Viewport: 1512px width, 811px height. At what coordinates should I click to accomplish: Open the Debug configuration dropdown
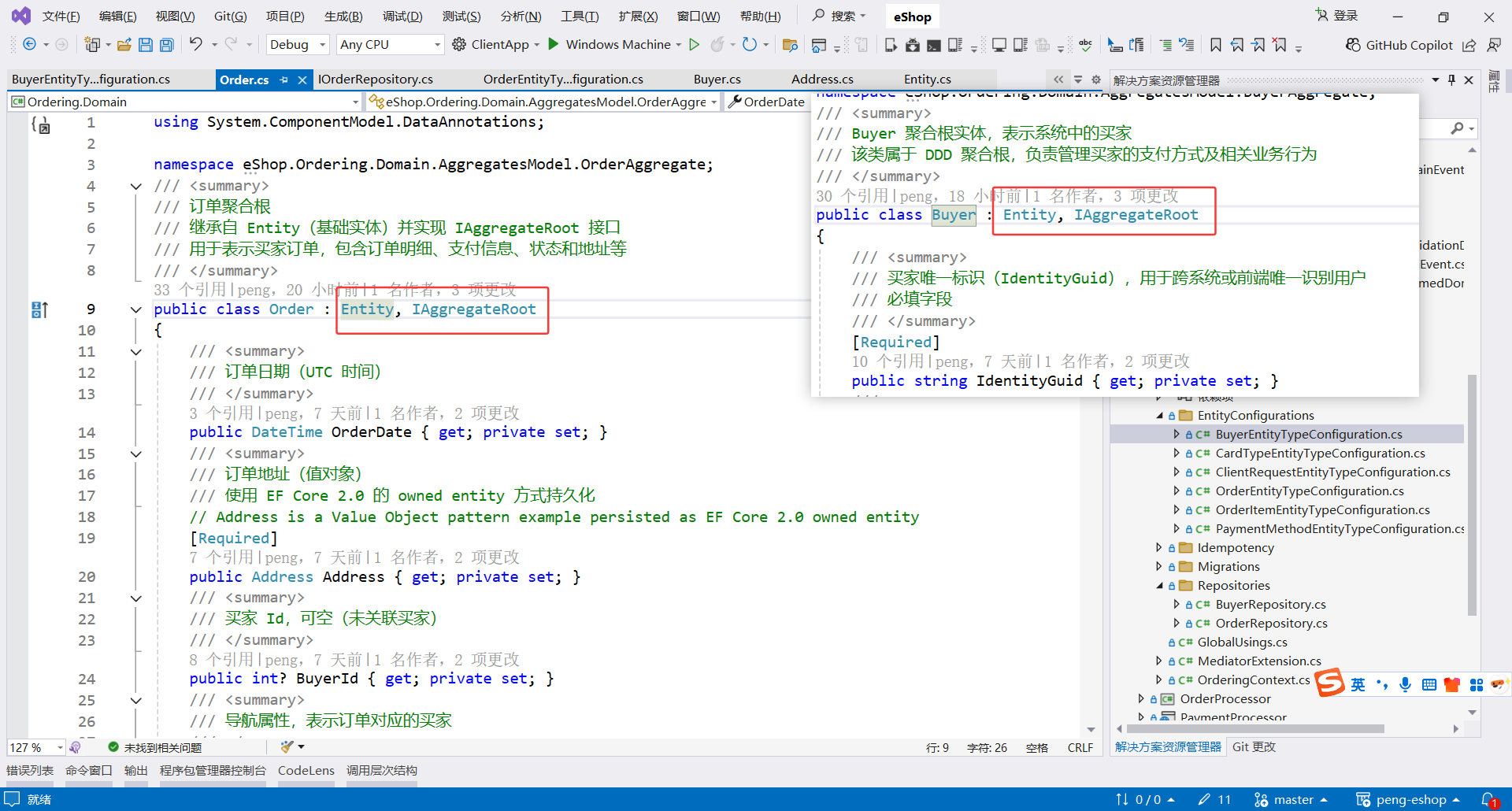point(298,45)
